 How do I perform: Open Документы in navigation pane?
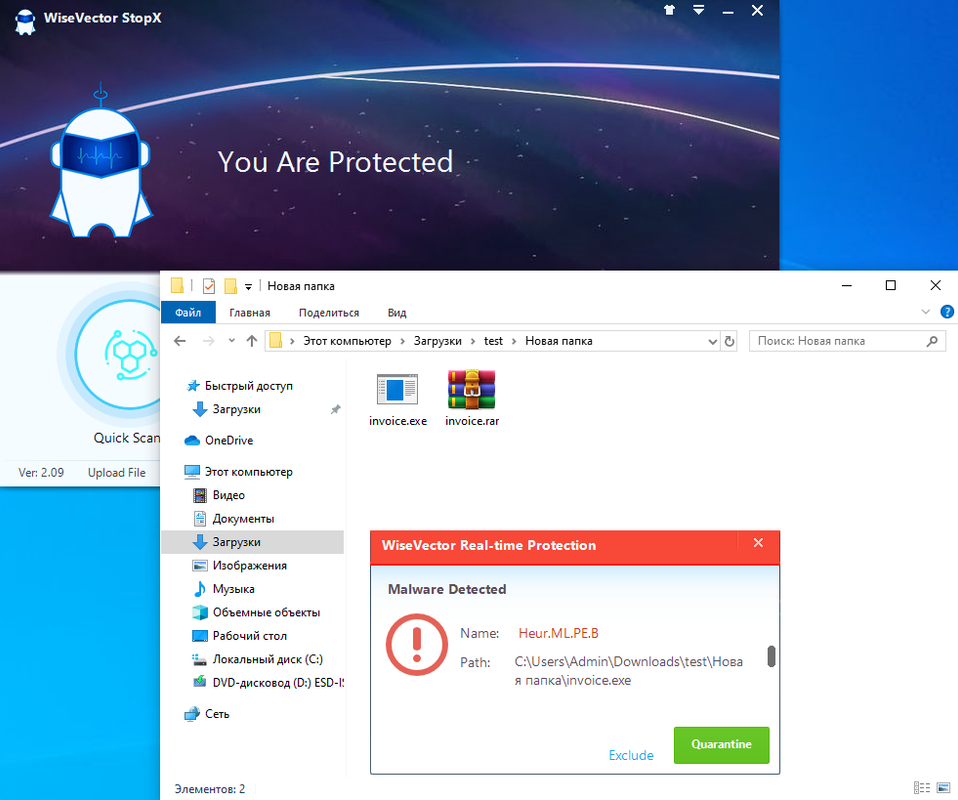(243, 518)
